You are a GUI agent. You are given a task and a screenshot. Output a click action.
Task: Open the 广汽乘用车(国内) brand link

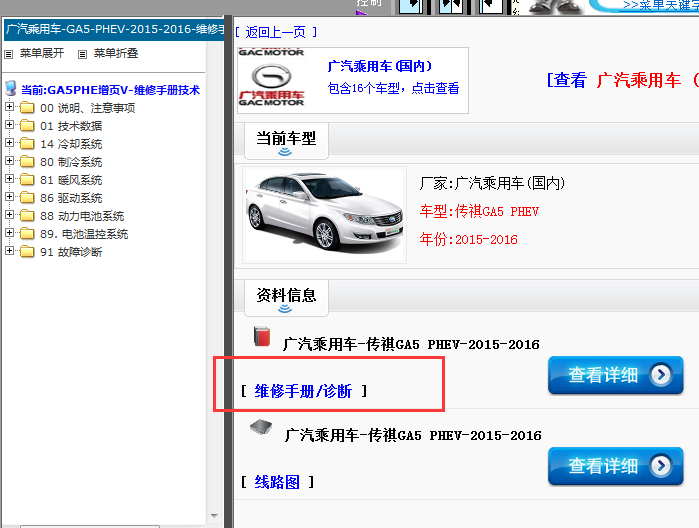(x=379, y=66)
